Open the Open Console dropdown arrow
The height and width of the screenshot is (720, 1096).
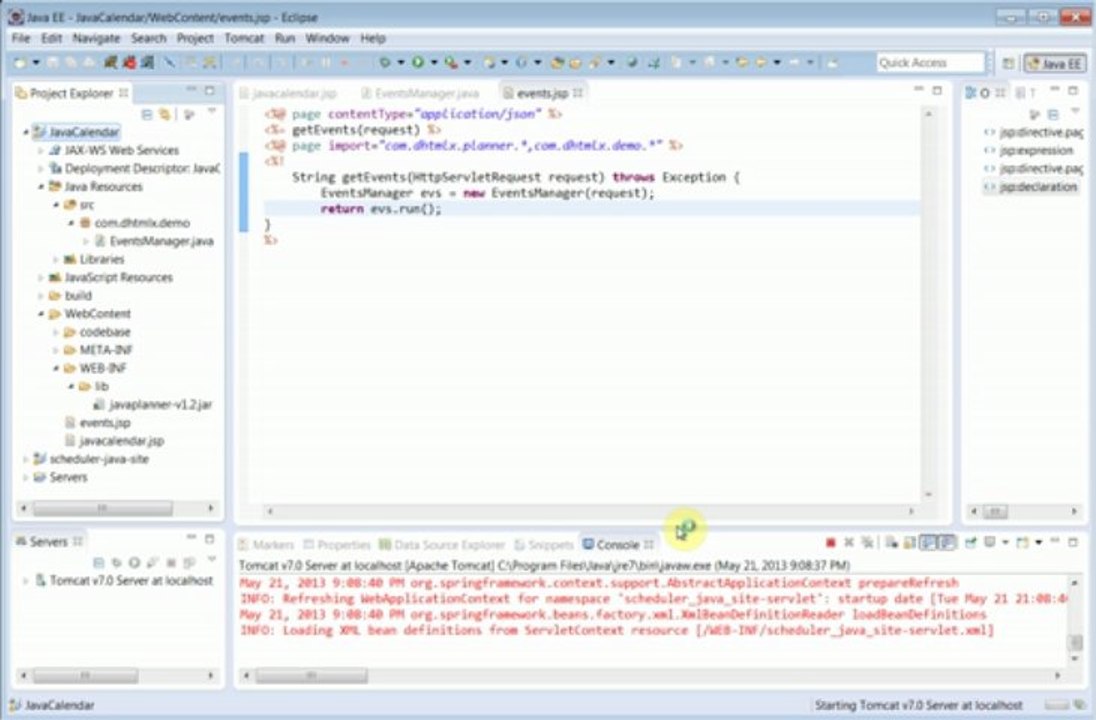[x=1039, y=542]
